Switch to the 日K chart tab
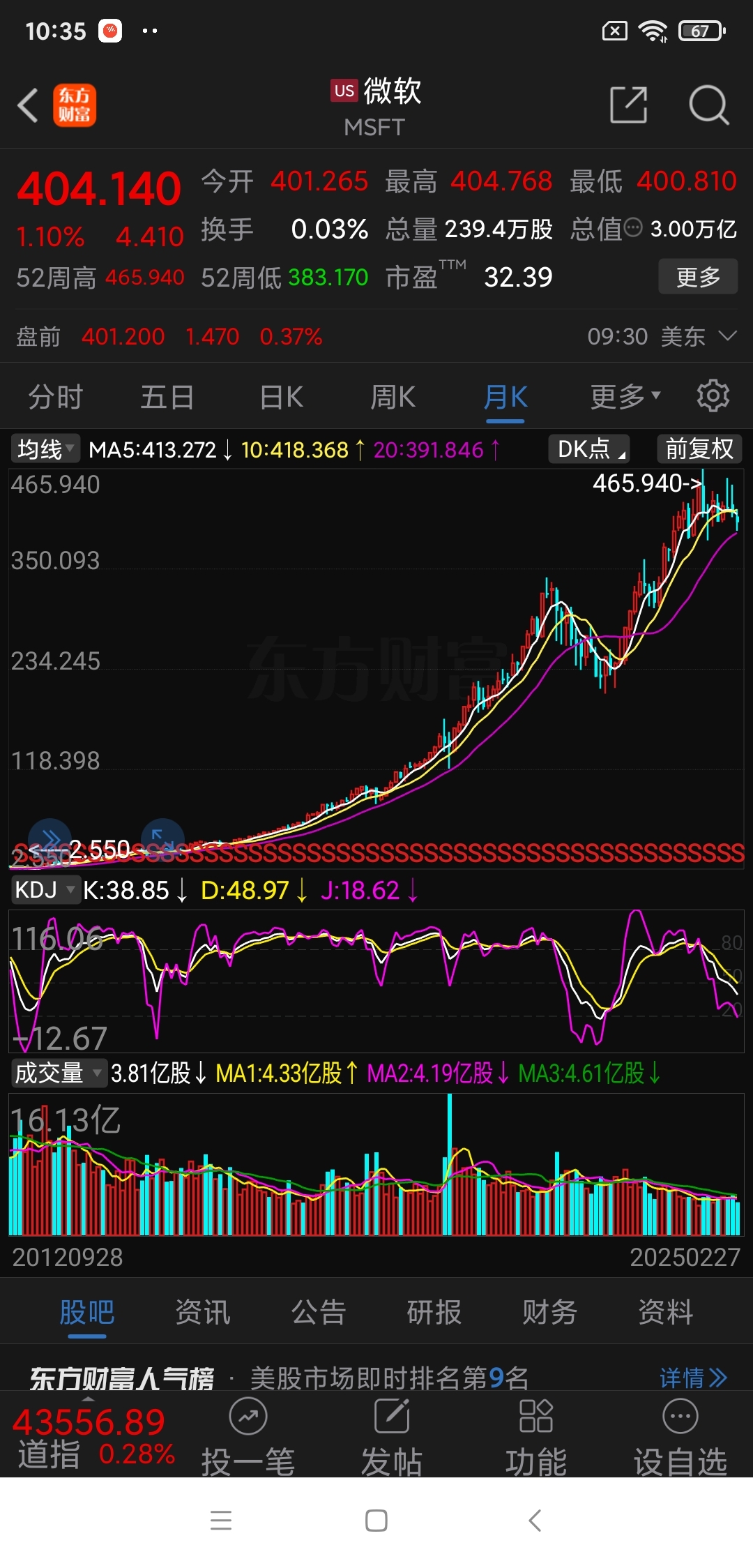This screenshot has width=753, height=1568. (x=281, y=397)
